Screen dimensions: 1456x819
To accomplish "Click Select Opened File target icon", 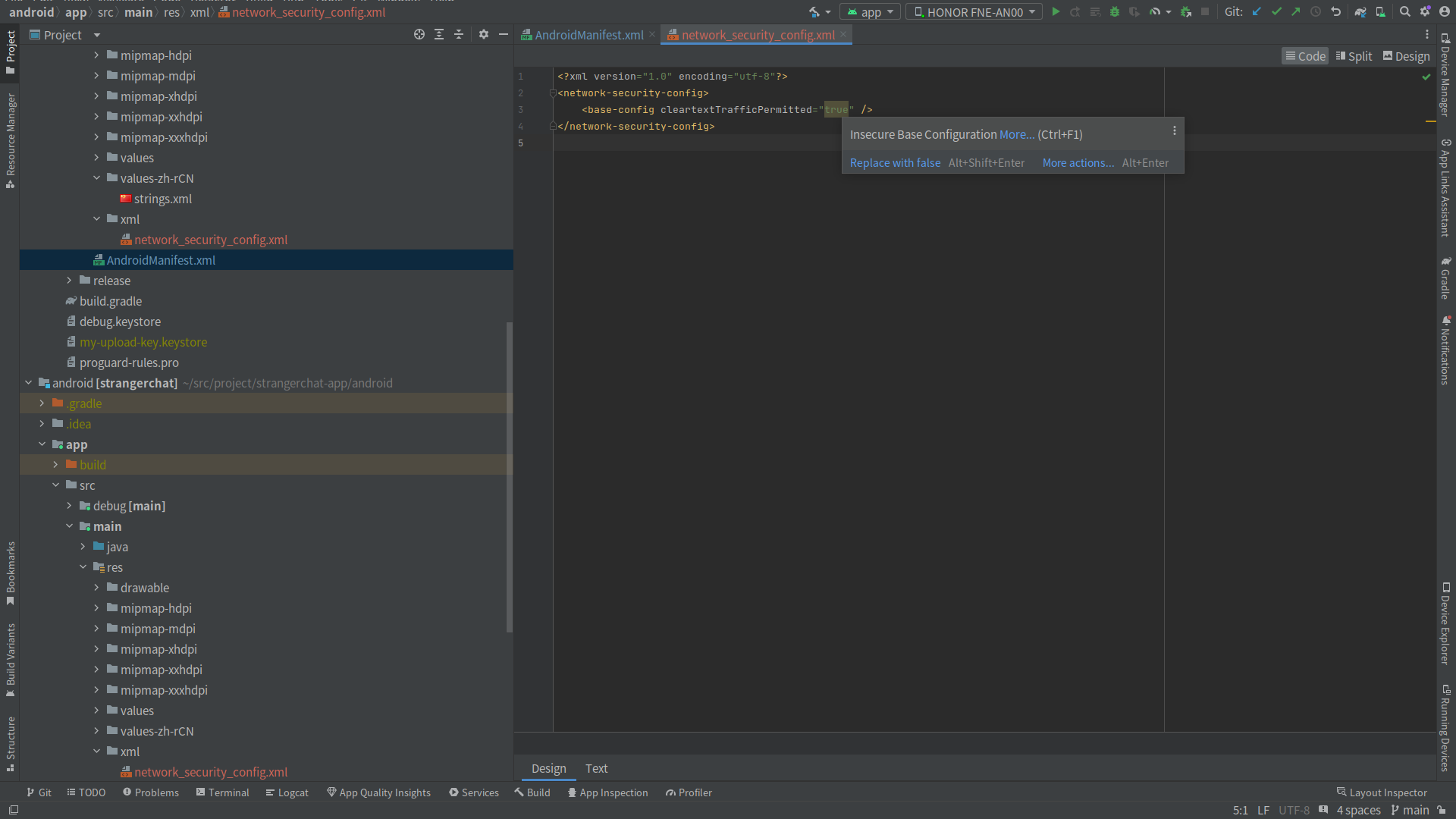I will 419,35.
